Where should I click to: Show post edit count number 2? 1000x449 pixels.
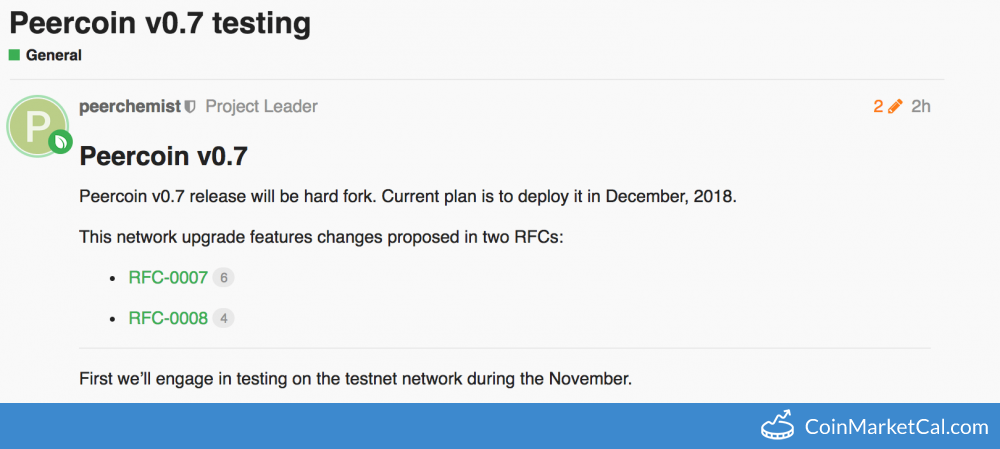point(878,106)
